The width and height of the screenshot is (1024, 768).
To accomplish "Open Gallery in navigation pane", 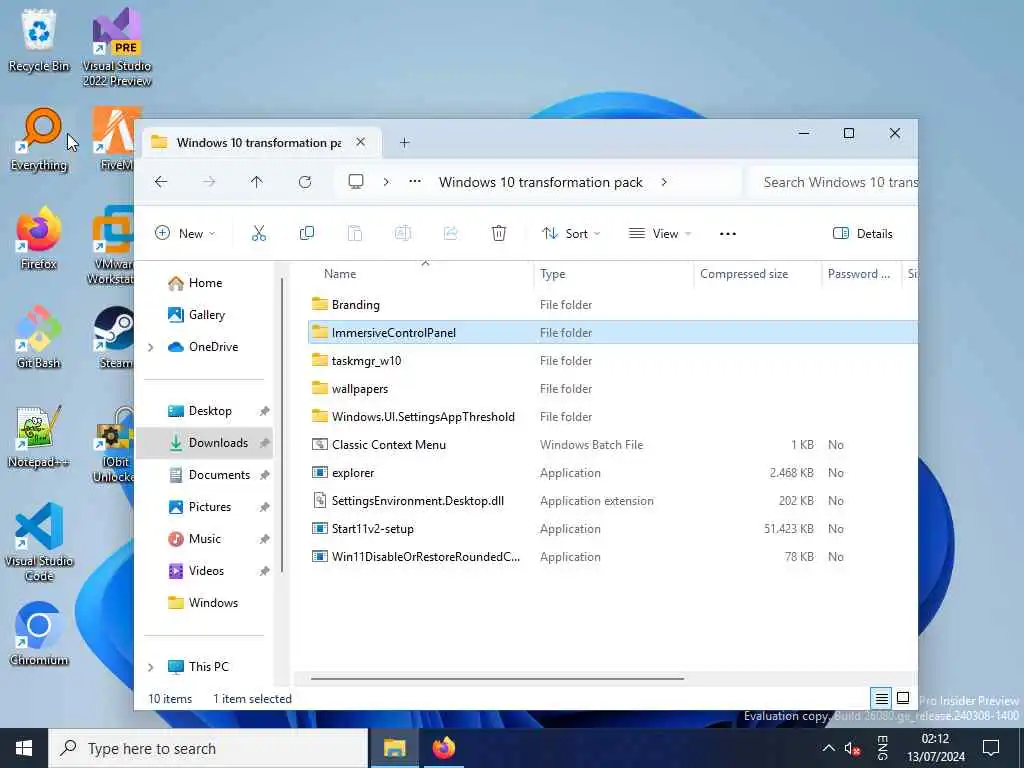I will pos(204,315).
